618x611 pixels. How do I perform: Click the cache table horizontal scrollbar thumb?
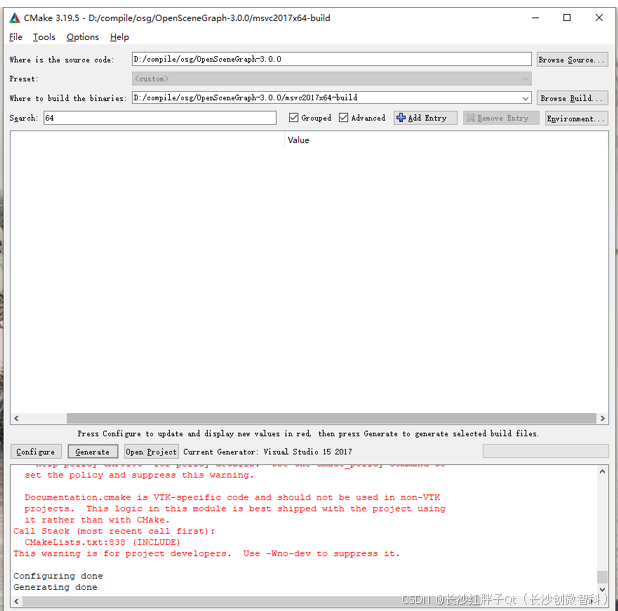[x=331, y=418]
